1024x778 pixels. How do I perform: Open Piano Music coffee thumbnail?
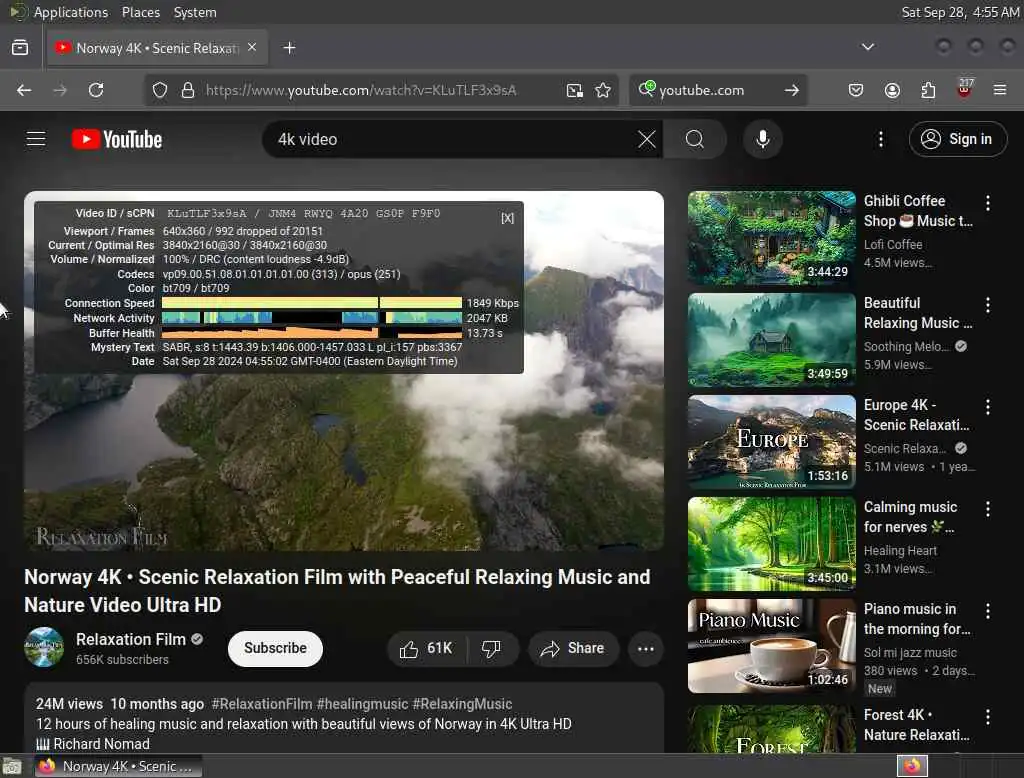click(771, 645)
